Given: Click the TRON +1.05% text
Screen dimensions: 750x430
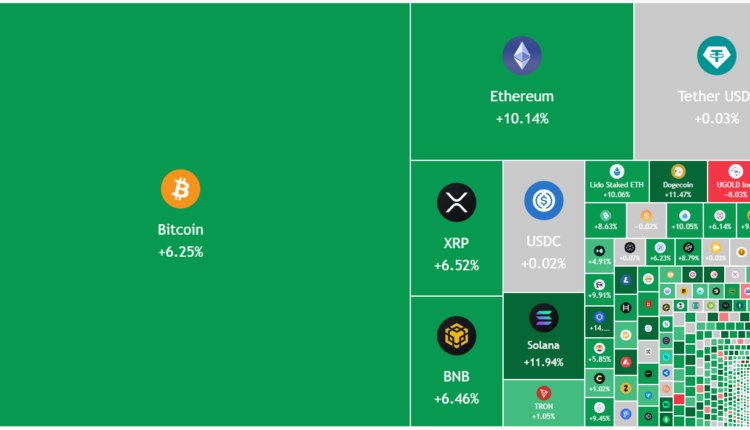Looking at the screenshot, I should pyautogui.click(x=544, y=416).
